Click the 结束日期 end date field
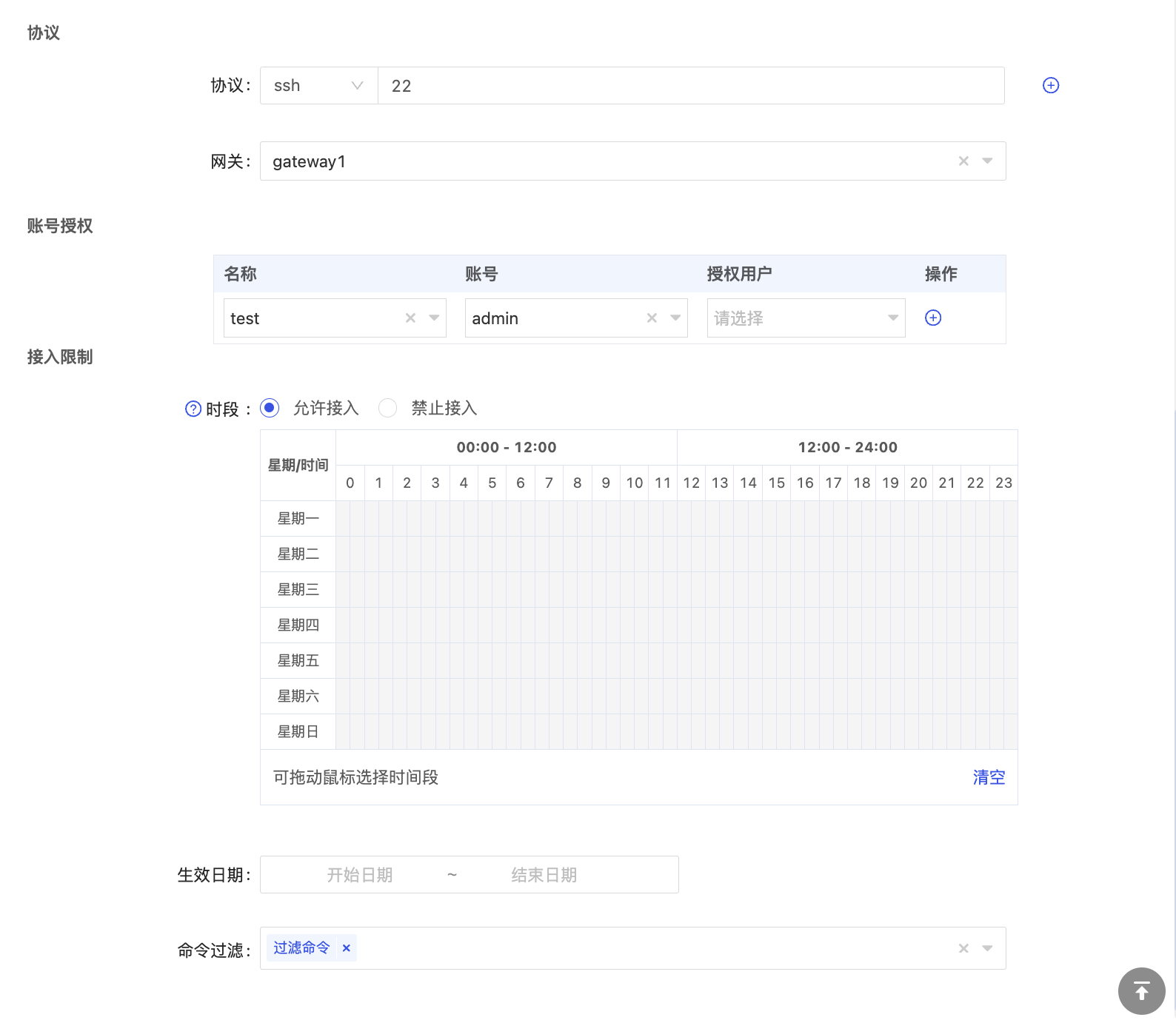 click(x=544, y=875)
